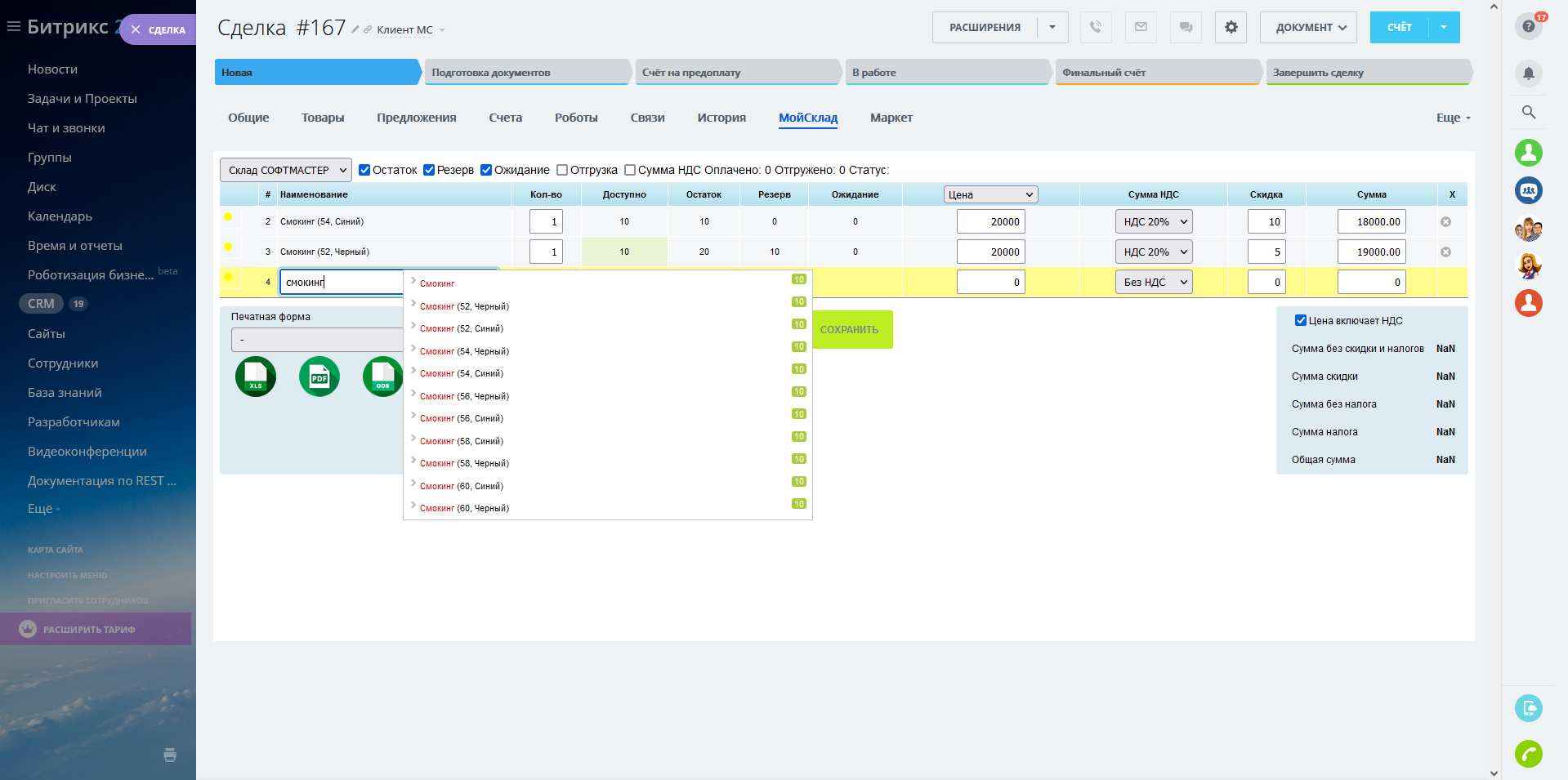Switch to the Предложения tab
Viewport: 1568px width, 780px height.
(416, 118)
